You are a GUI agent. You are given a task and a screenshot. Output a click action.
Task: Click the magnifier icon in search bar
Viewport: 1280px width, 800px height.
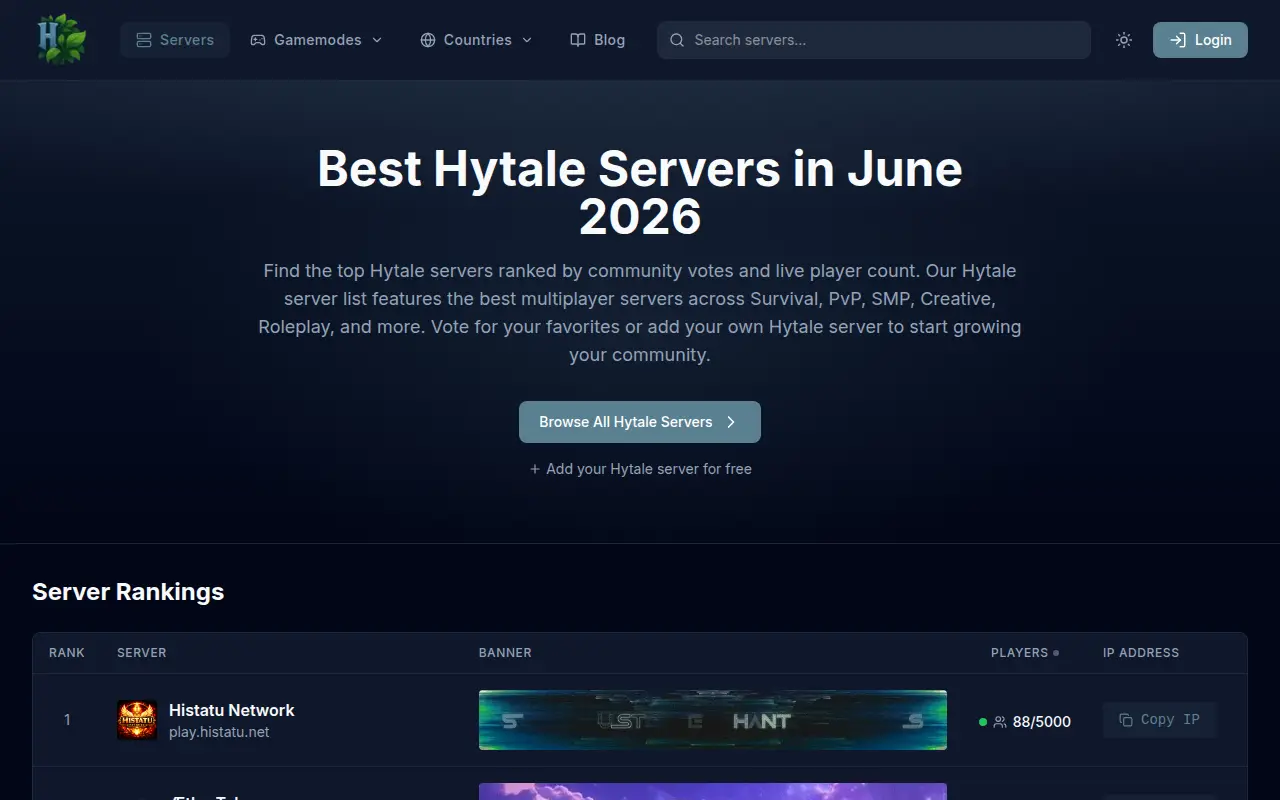677,40
